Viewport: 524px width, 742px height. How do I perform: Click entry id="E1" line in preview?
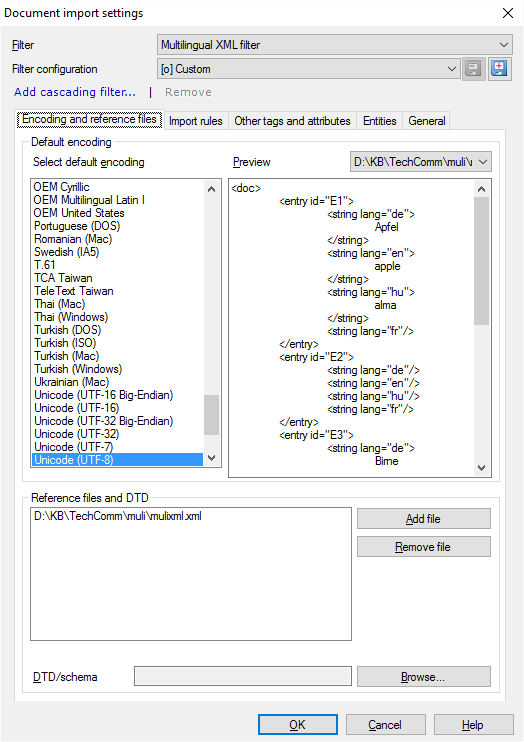click(x=316, y=201)
